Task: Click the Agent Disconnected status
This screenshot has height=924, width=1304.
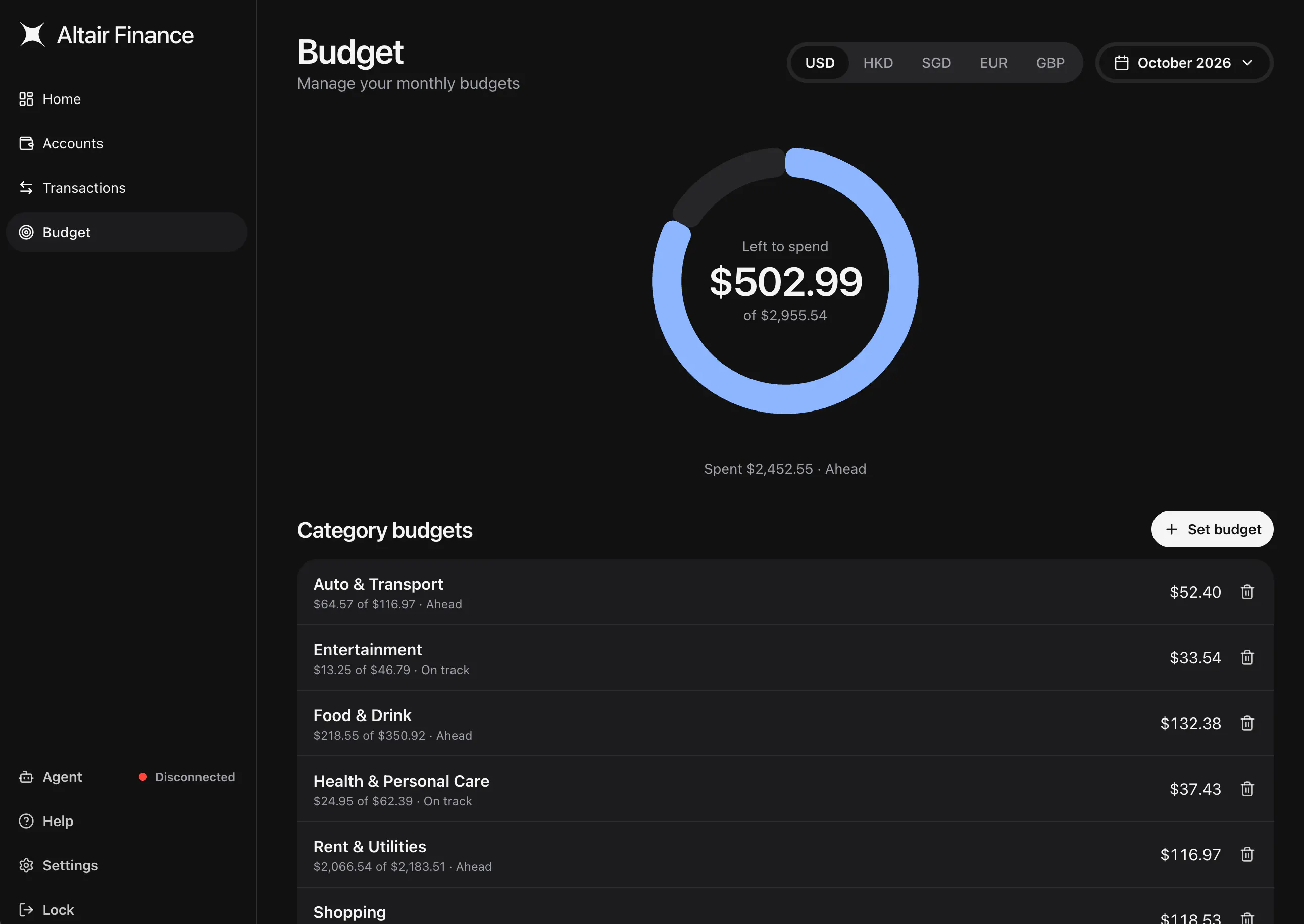Action: [187, 777]
